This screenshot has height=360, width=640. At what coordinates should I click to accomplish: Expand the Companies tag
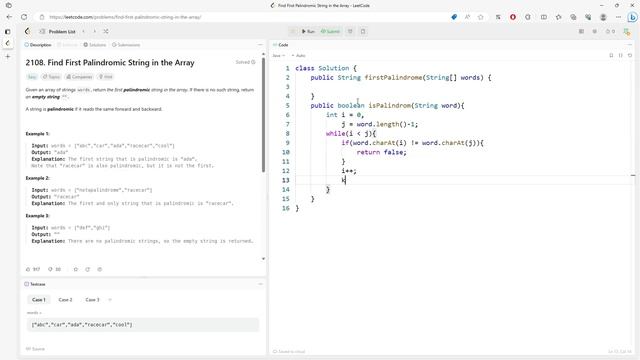point(79,77)
